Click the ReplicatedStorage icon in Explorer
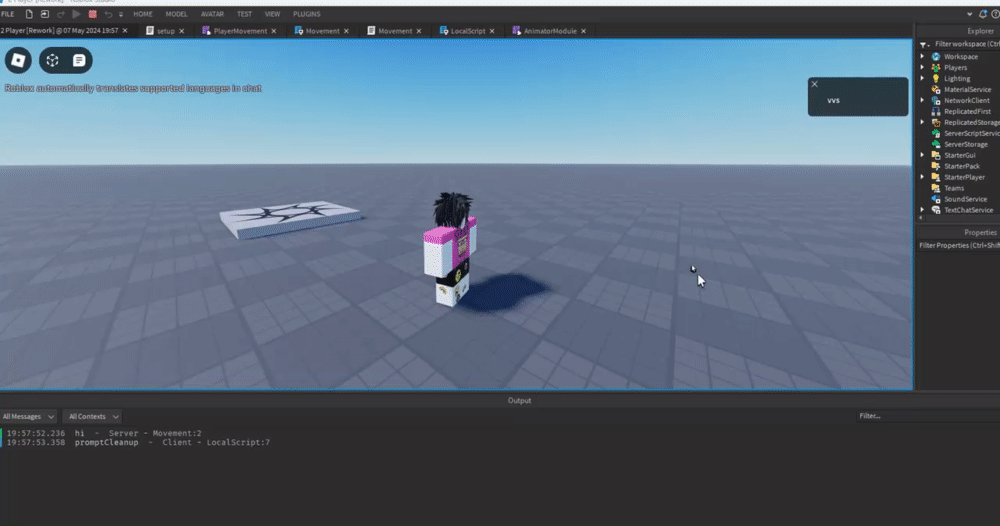The height and width of the screenshot is (526, 1000). pos(936,122)
